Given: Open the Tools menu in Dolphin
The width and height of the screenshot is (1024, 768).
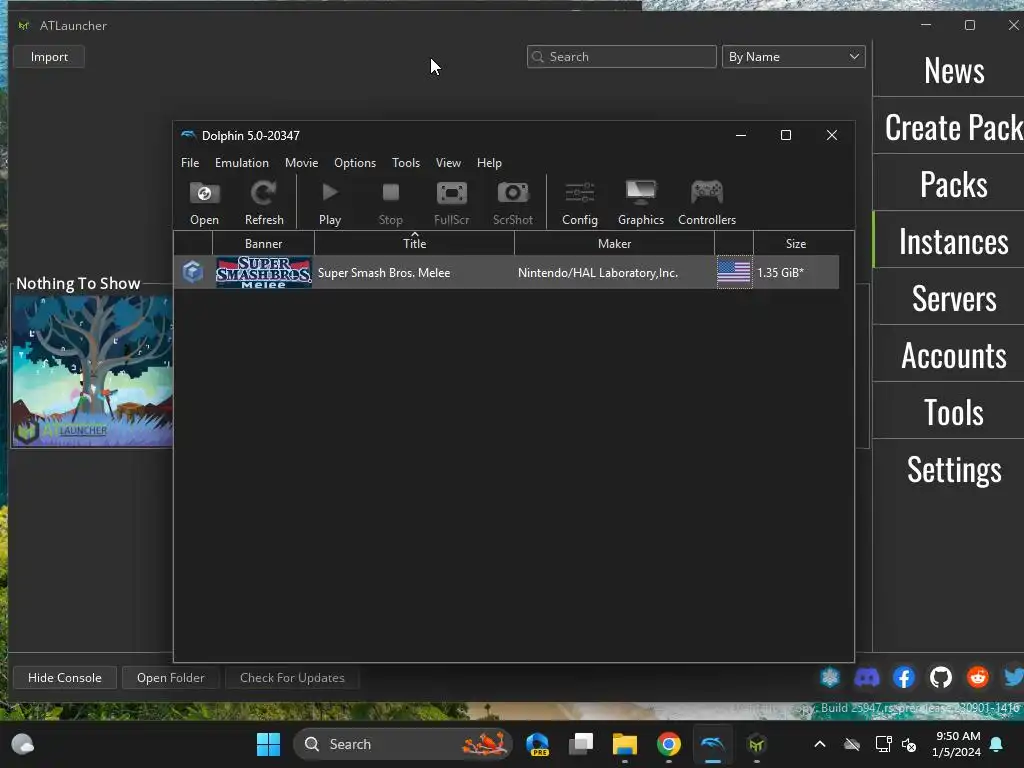Looking at the screenshot, I should (x=406, y=163).
